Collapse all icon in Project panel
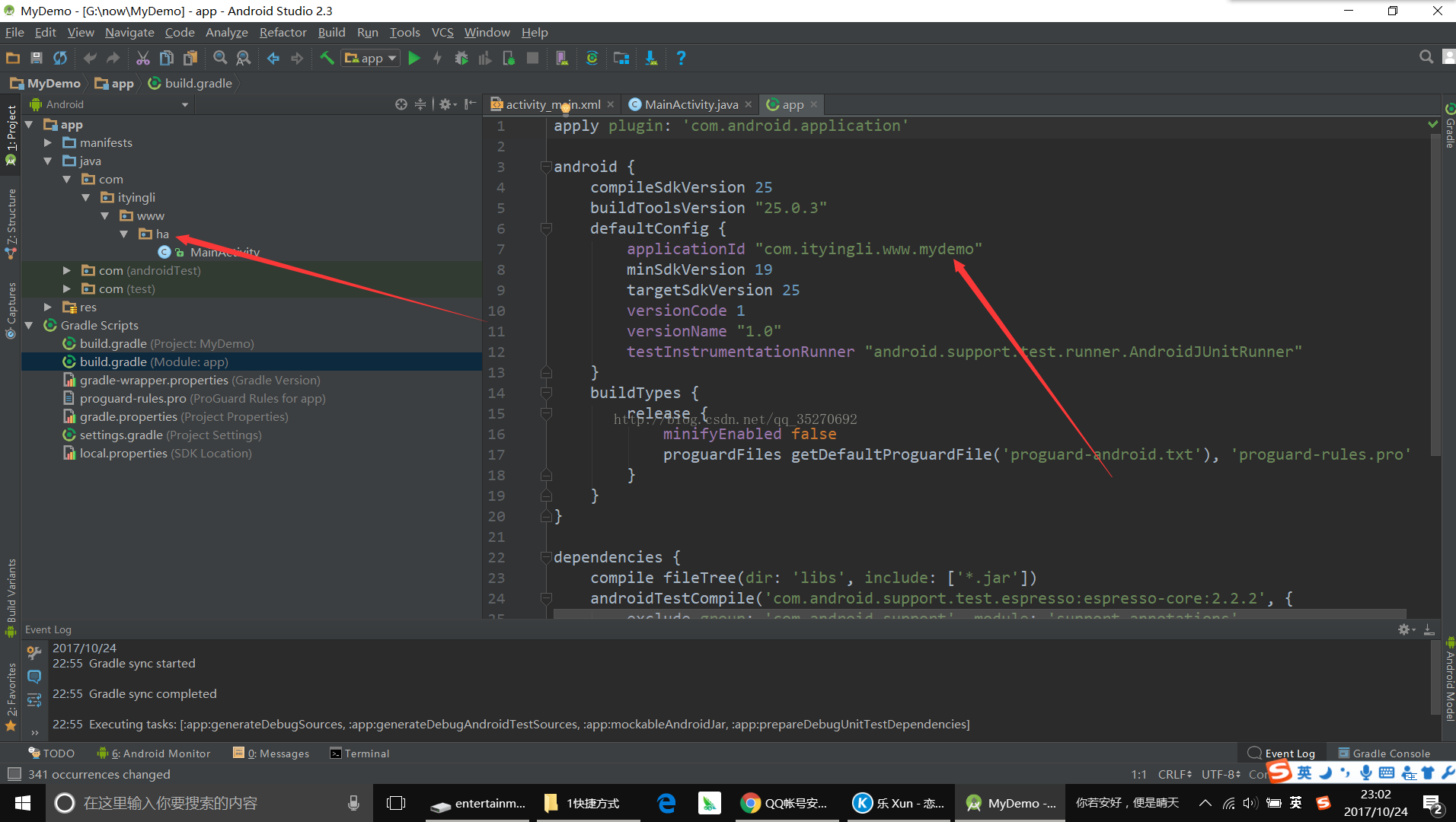 pyautogui.click(x=420, y=104)
